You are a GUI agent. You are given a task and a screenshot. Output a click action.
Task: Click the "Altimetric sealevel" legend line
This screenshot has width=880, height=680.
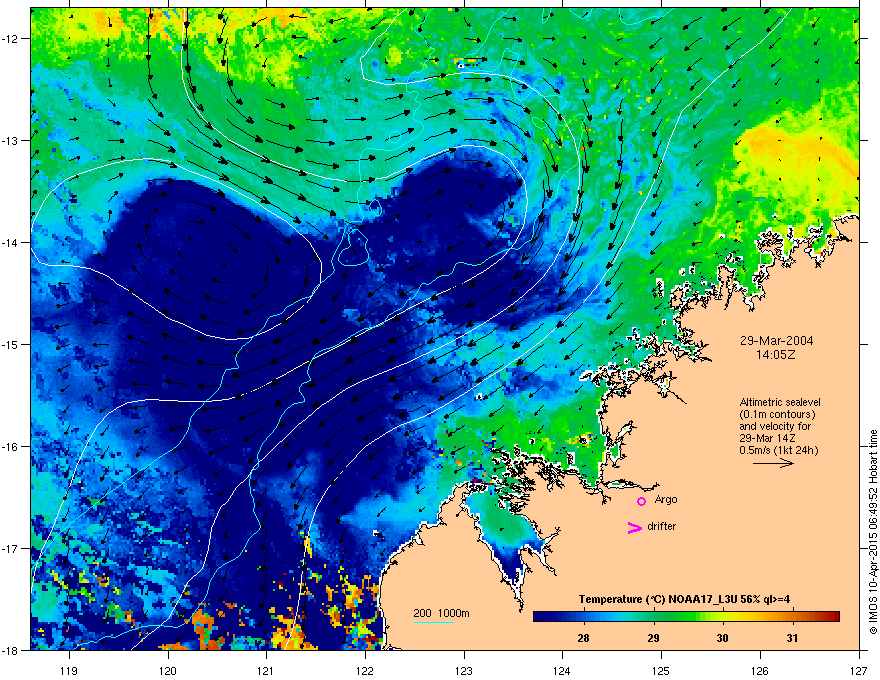coord(780,402)
